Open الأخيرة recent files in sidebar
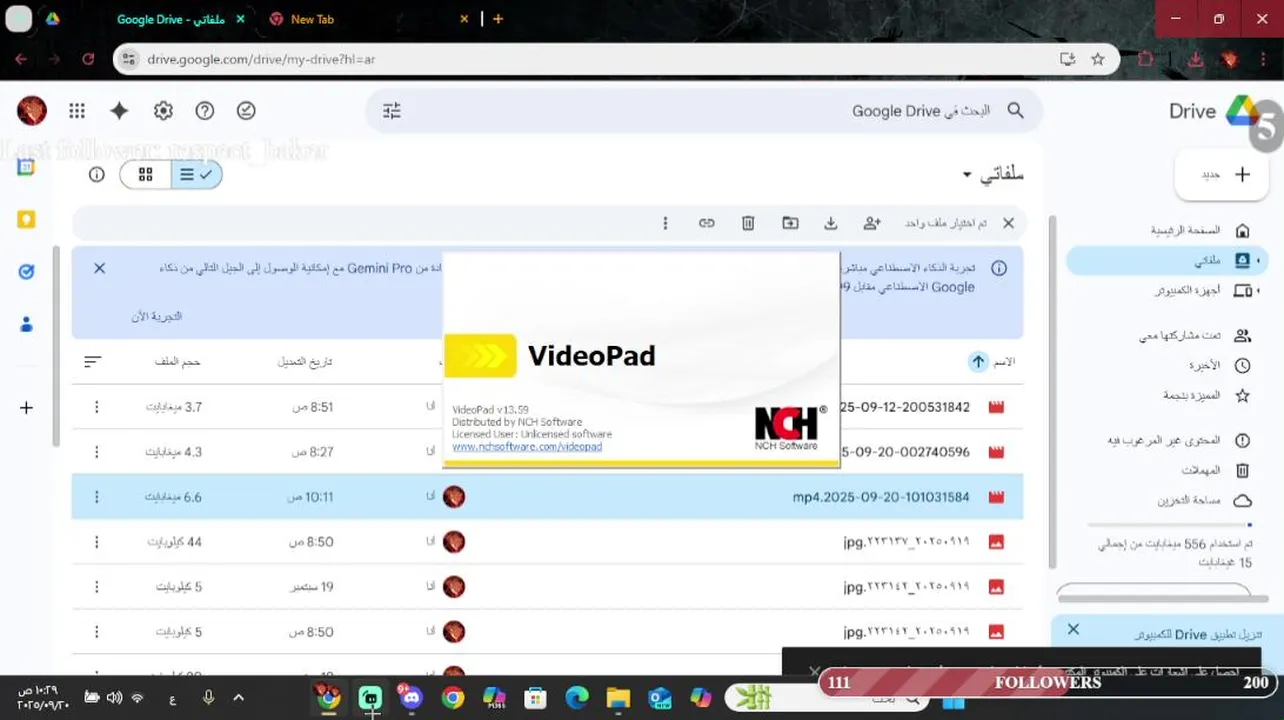1284x720 pixels. 1218,366
